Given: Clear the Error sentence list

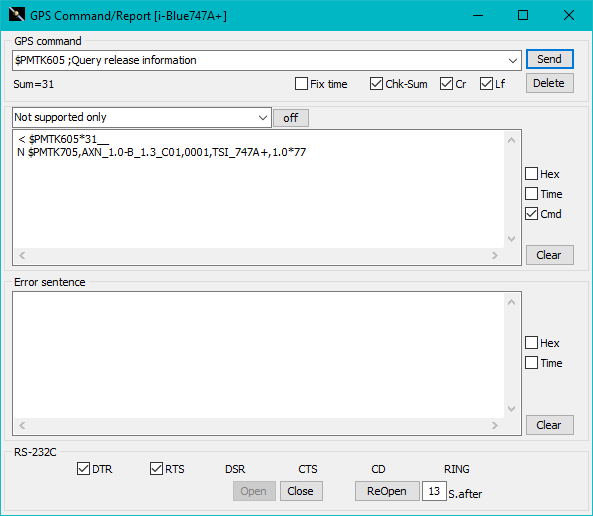Looking at the screenshot, I should [550, 425].
